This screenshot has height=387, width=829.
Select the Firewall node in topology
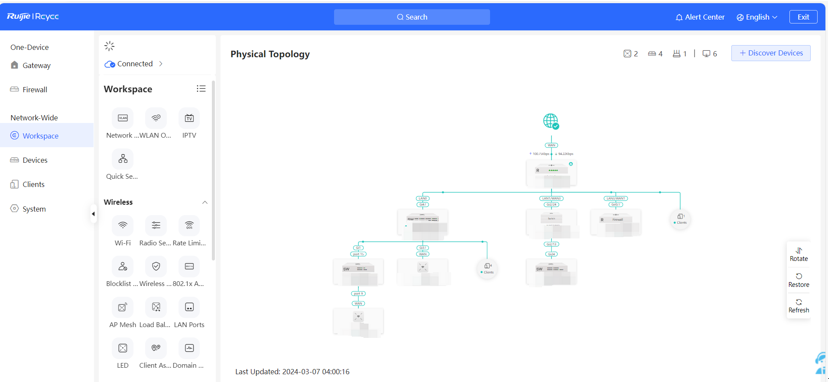615,222
